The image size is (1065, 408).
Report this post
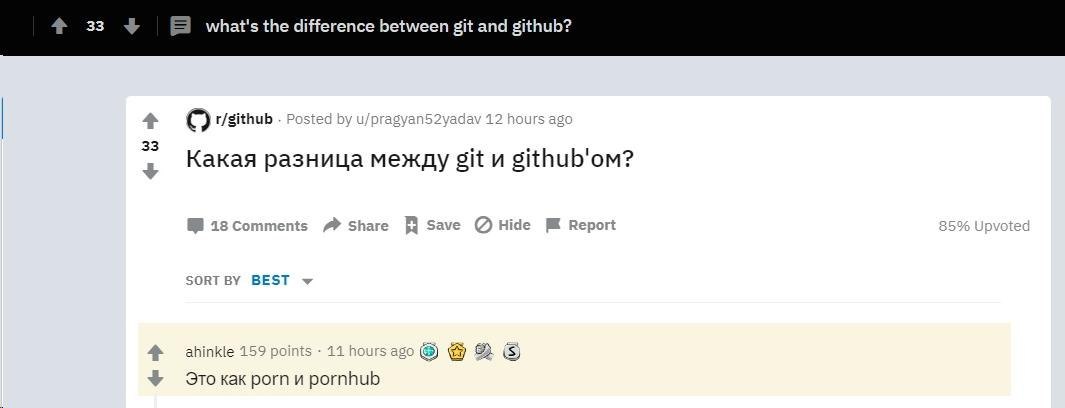tap(581, 225)
